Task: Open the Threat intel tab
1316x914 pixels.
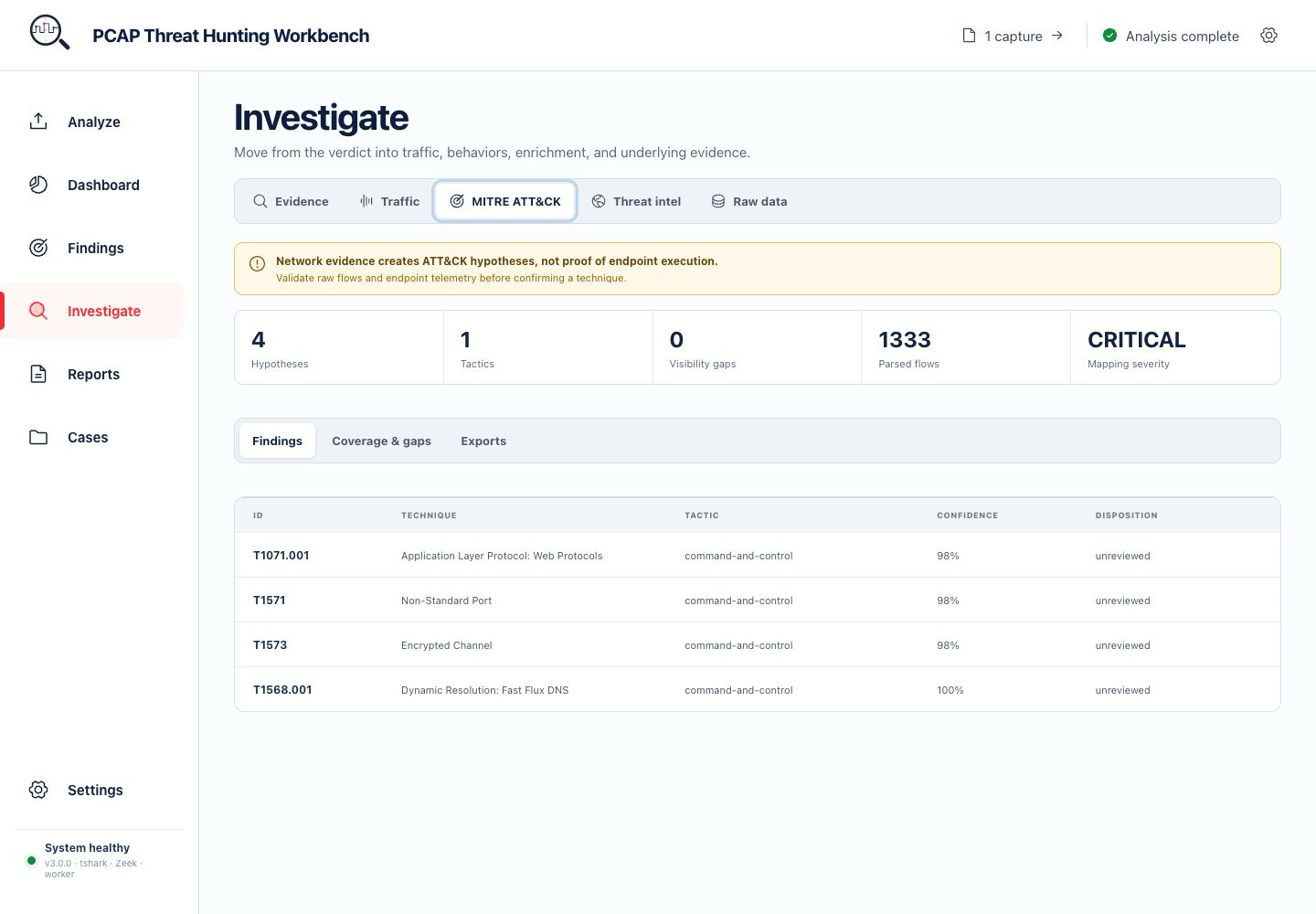Action: tap(636, 201)
